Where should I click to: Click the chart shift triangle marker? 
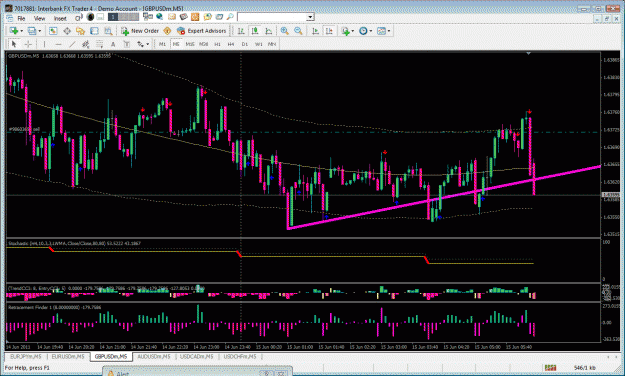coord(529,53)
